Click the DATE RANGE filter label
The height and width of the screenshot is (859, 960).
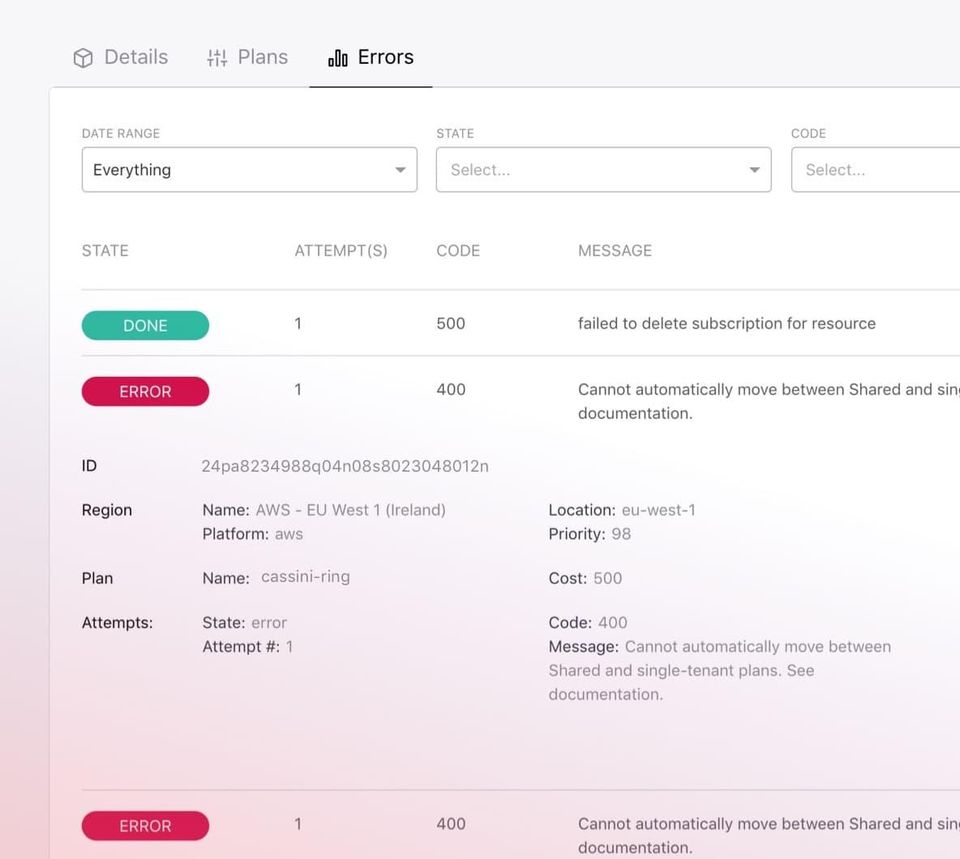[121, 133]
